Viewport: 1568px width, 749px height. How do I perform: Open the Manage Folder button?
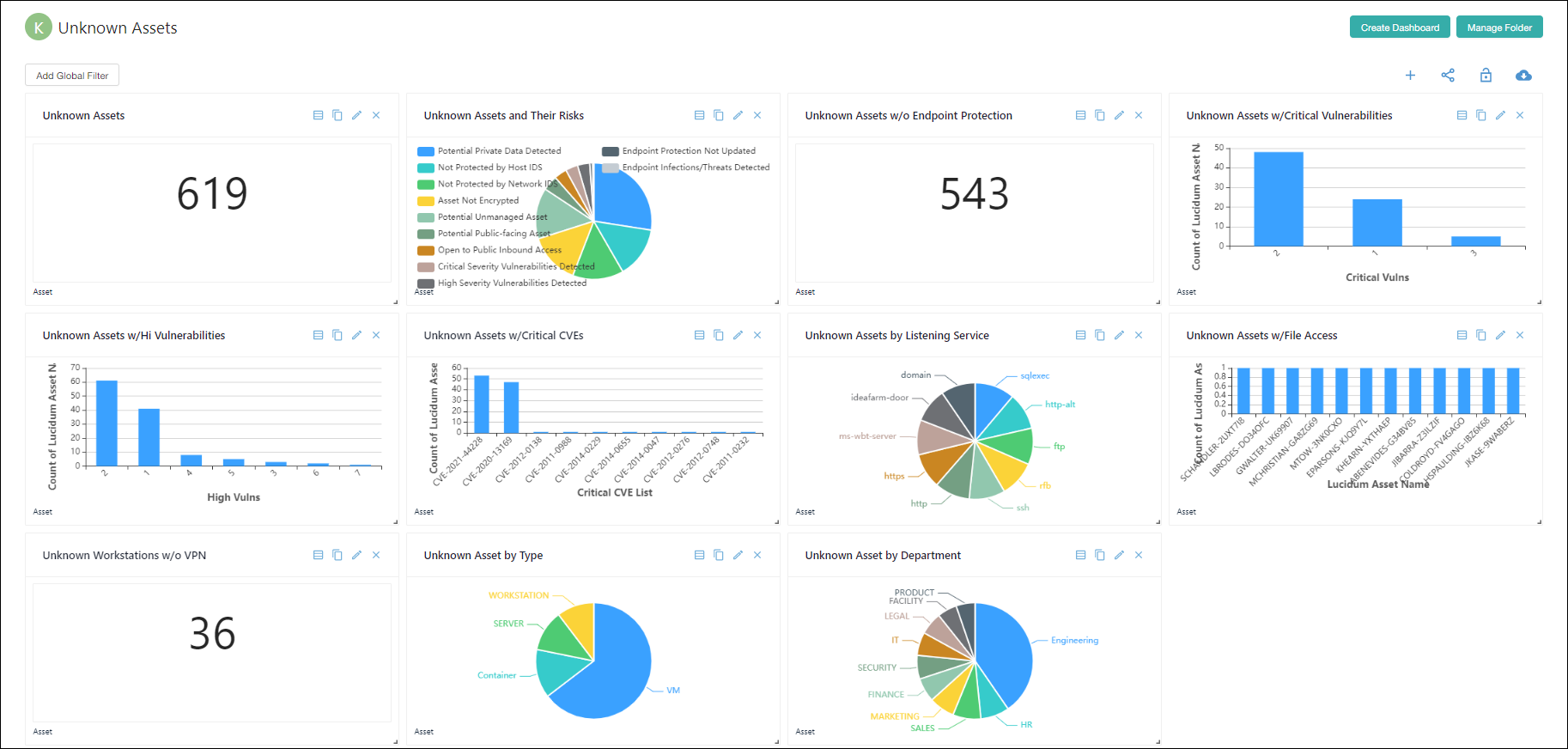point(1499,27)
